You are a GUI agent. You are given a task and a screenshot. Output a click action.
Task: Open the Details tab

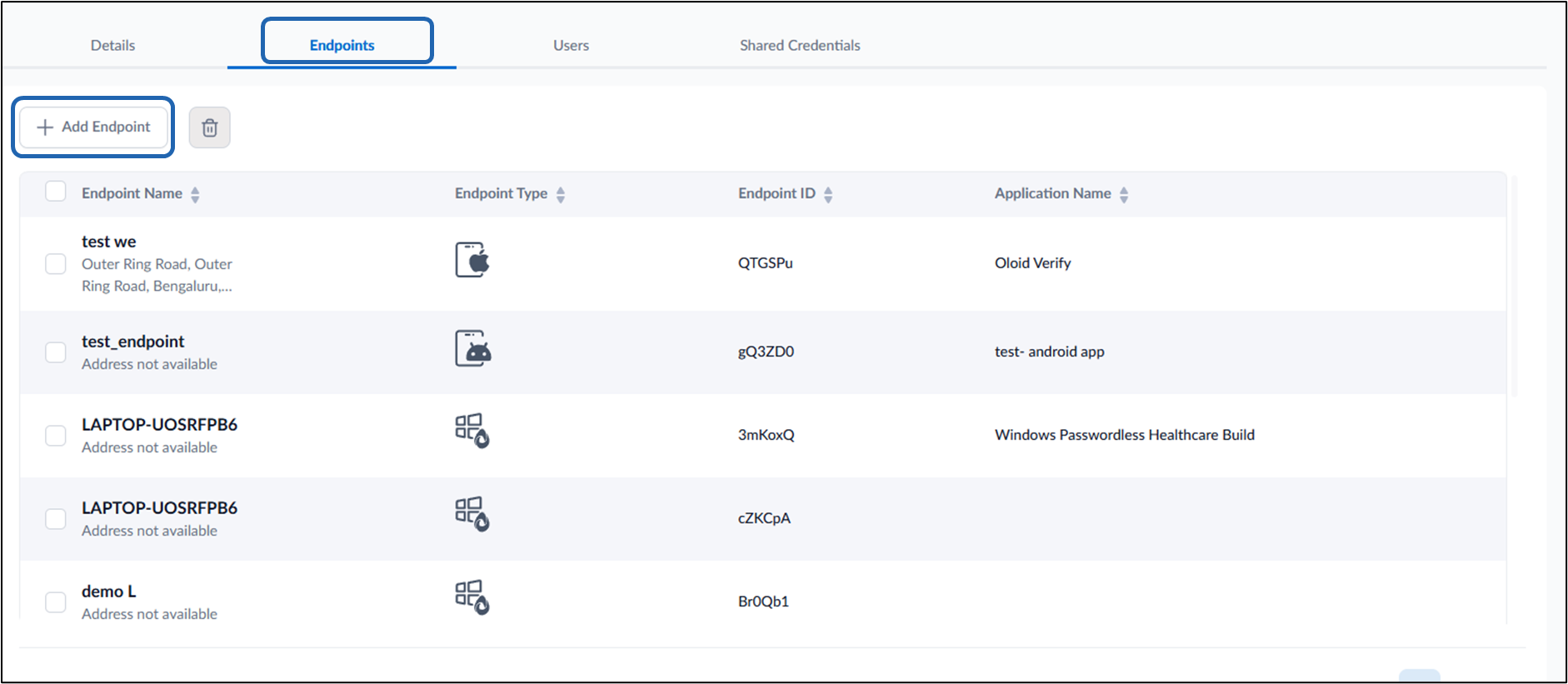click(112, 45)
